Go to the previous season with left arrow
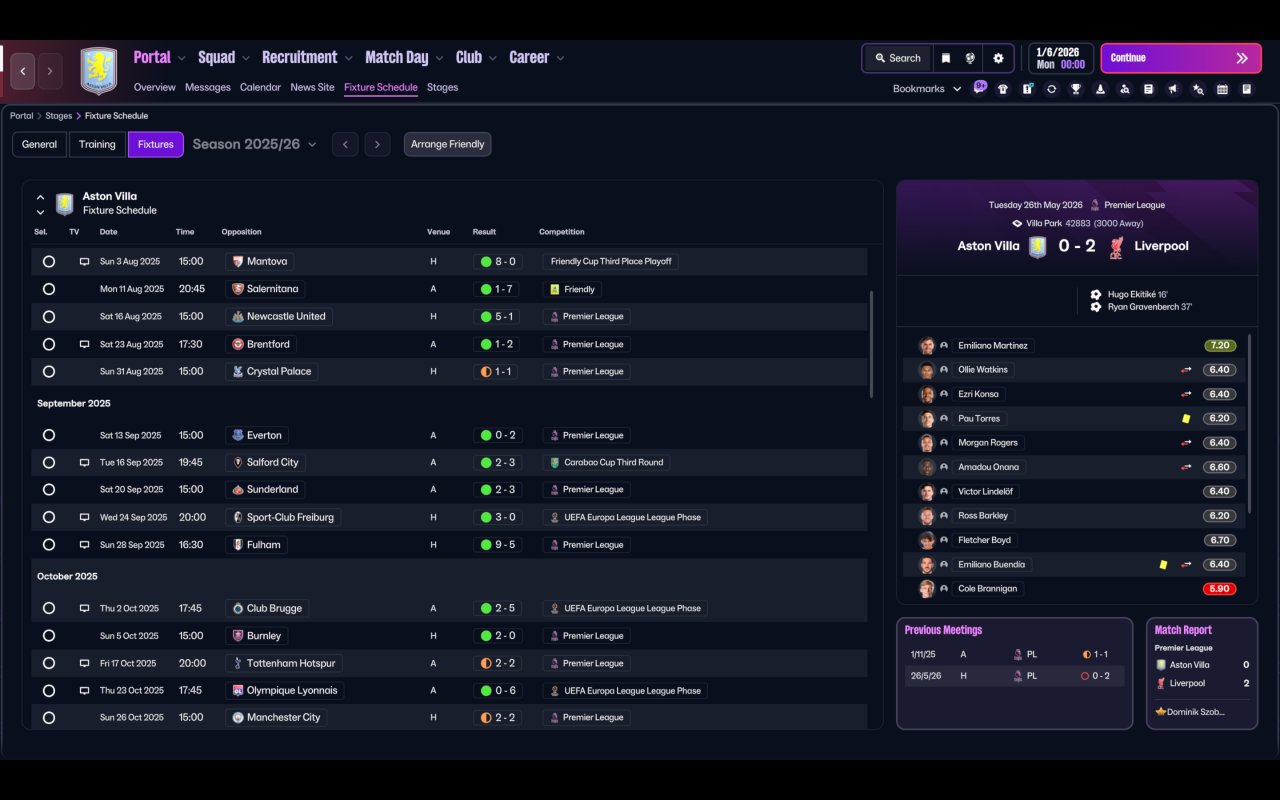The height and width of the screenshot is (800, 1280). pos(345,144)
